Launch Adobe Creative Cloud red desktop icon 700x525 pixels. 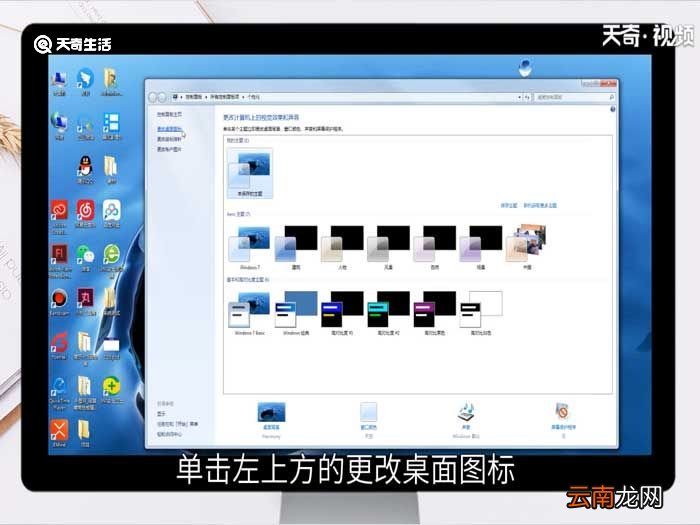59,211
